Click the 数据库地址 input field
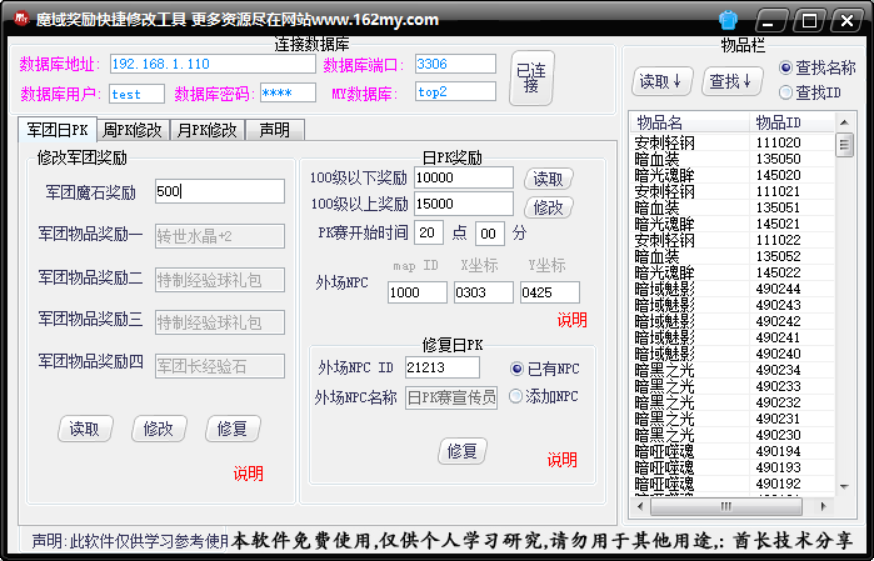 212,64
